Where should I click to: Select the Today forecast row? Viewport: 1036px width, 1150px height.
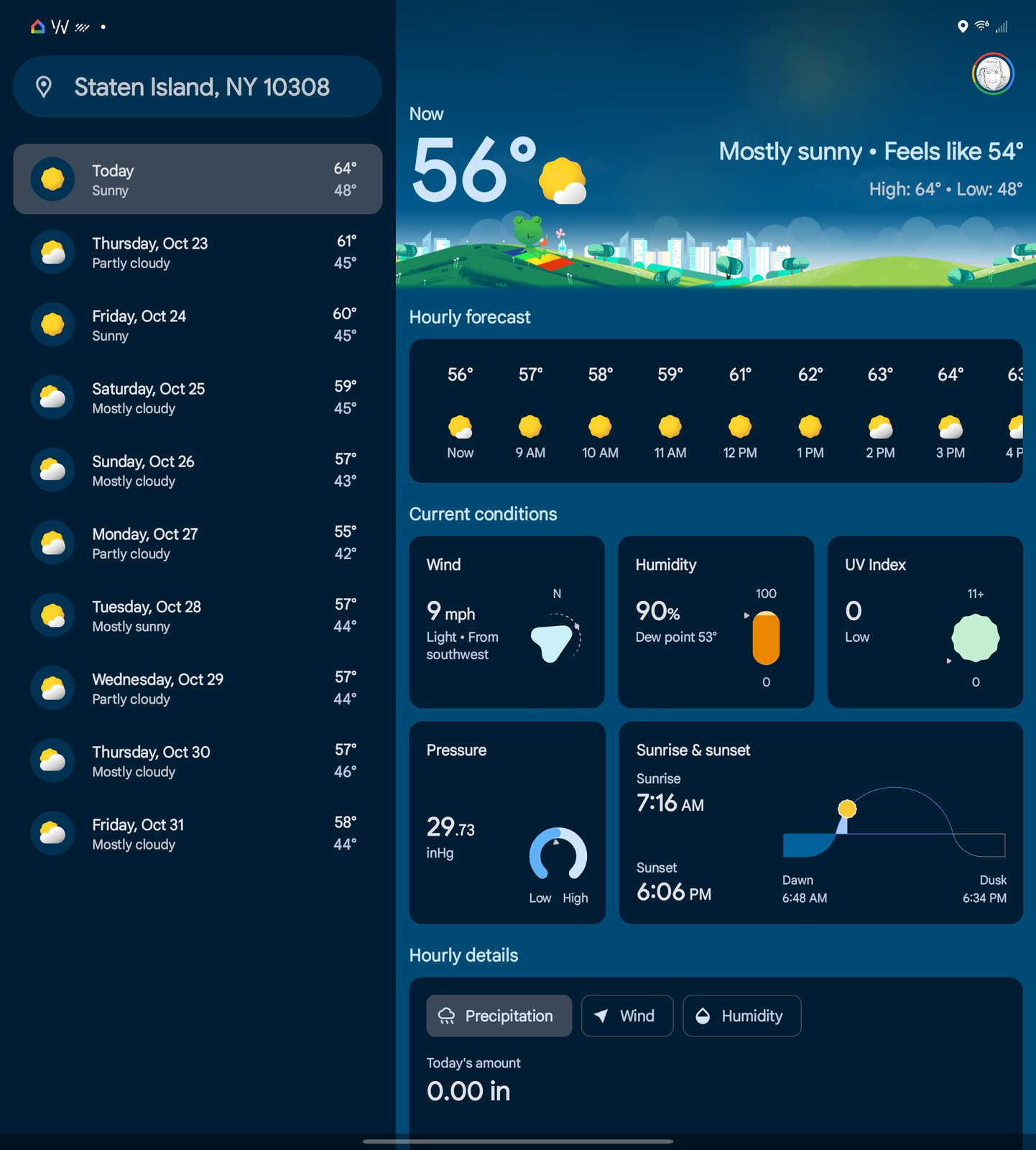point(198,179)
